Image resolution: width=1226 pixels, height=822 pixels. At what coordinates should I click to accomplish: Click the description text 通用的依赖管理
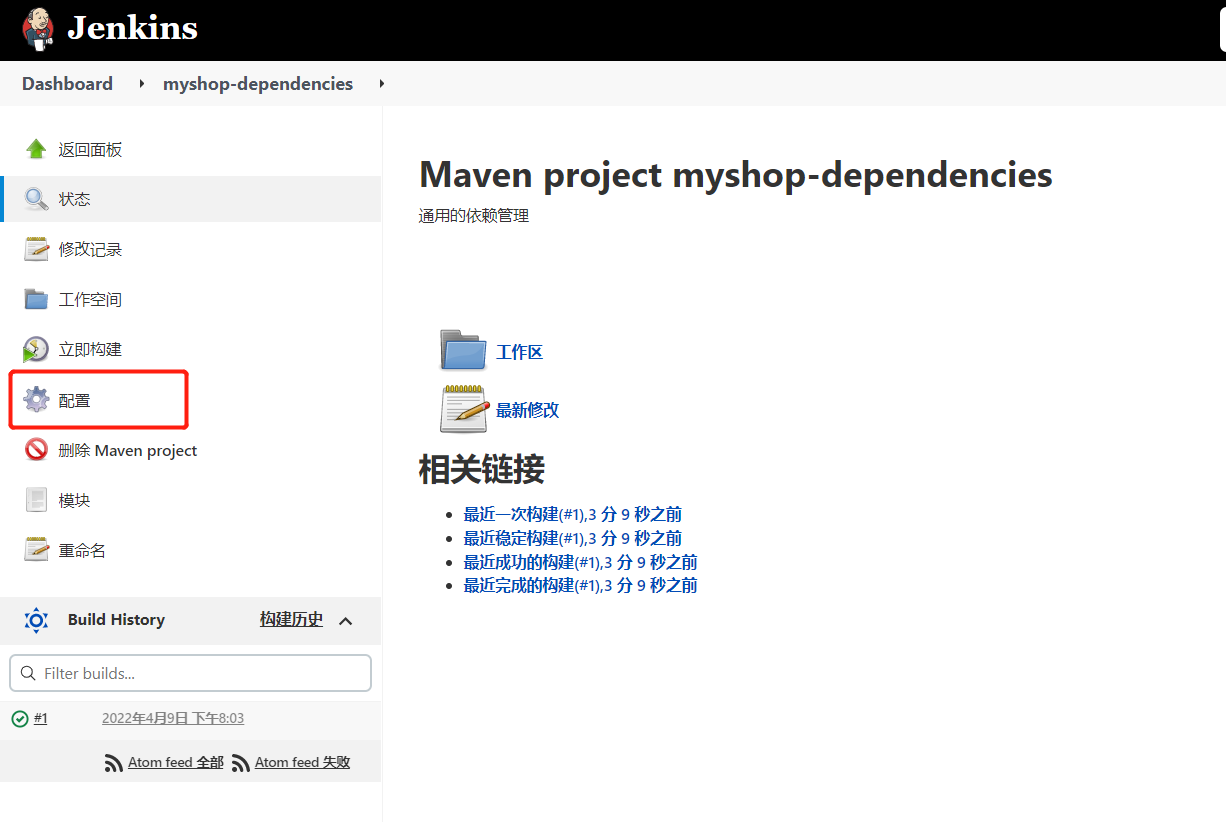tap(473, 215)
